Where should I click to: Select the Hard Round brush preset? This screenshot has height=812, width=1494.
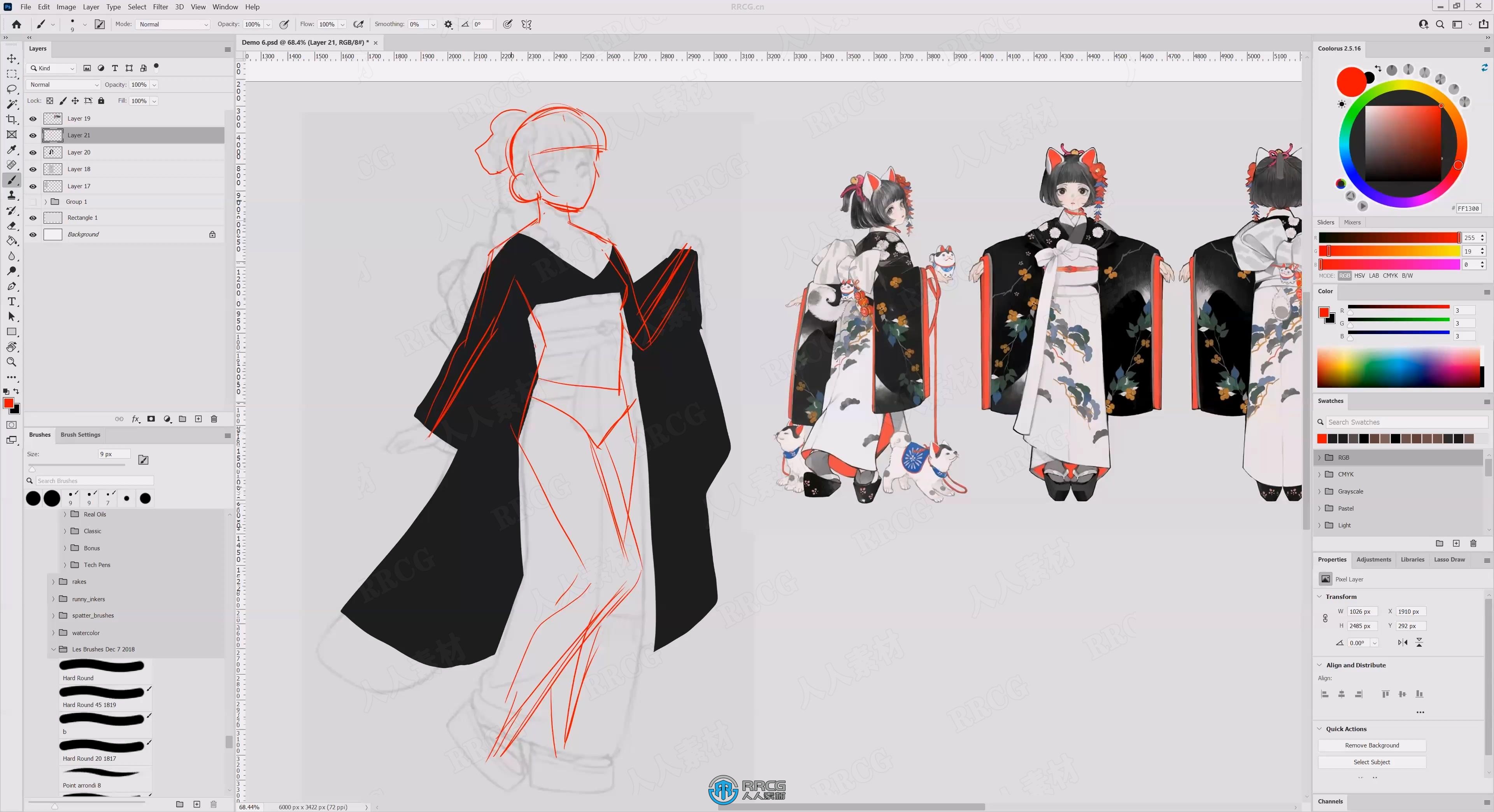pyautogui.click(x=105, y=671)
